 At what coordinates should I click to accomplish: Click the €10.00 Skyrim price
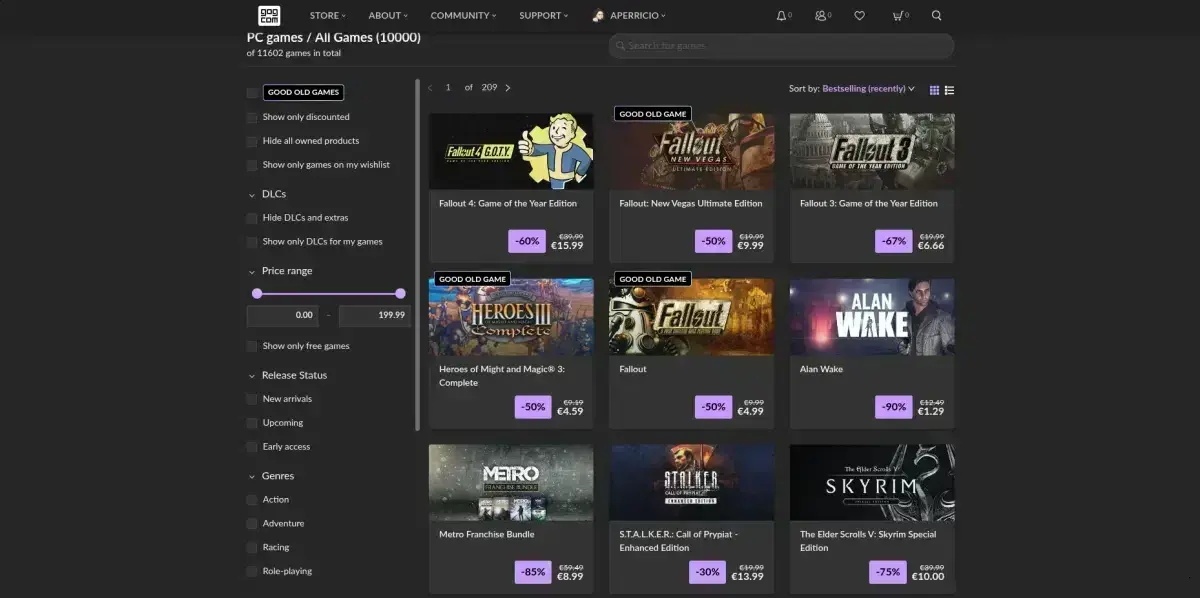pyautogui.click(x=928, y=577)
